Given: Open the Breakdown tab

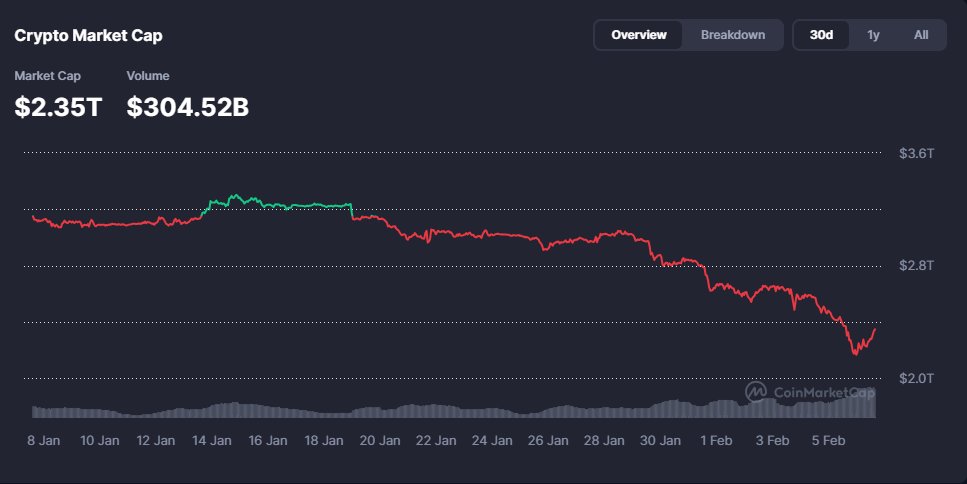Looking at the screenshot, I should click(732, 35).
